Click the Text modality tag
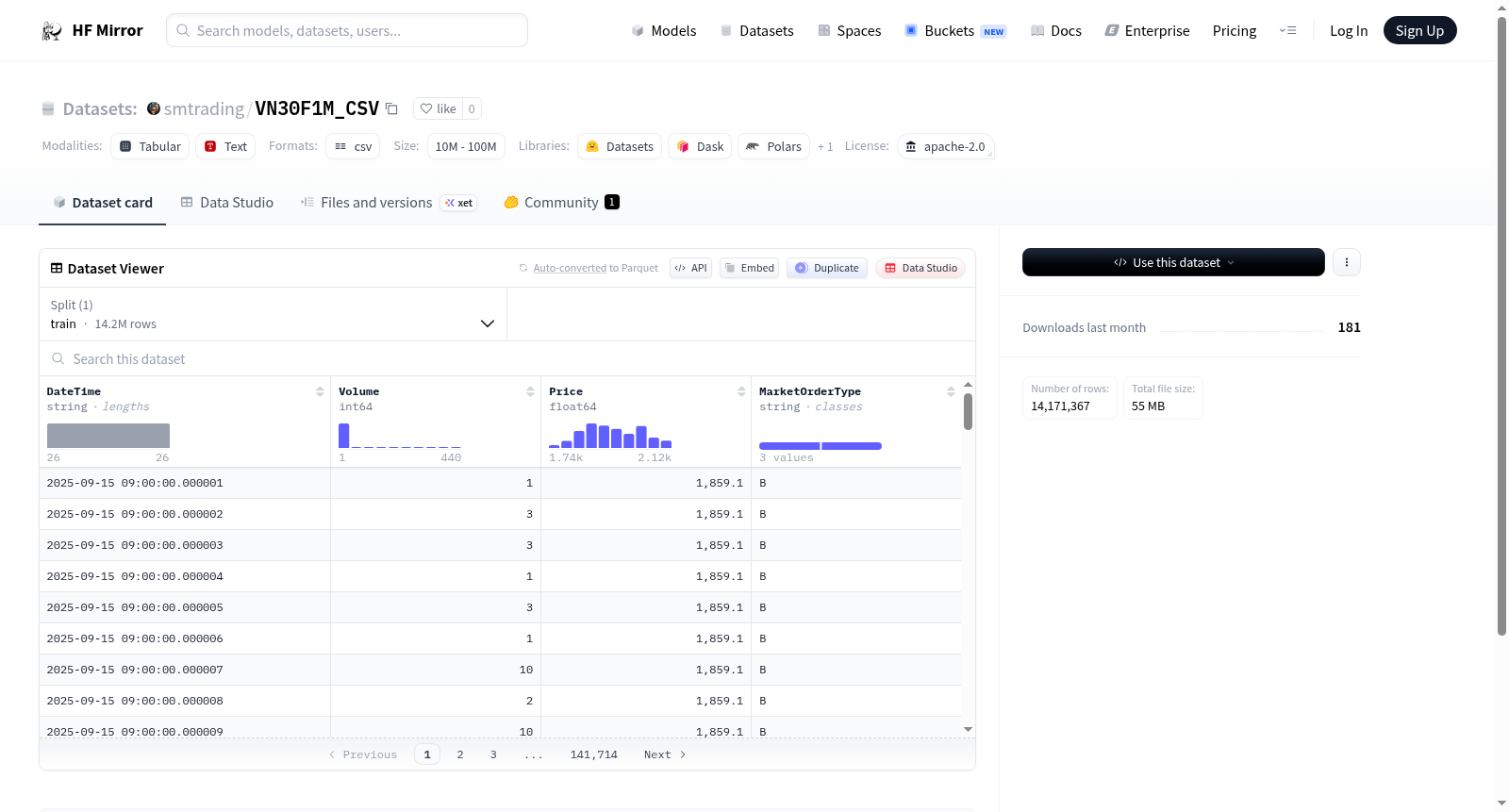The image size is (1509, 812). [225, 146]
